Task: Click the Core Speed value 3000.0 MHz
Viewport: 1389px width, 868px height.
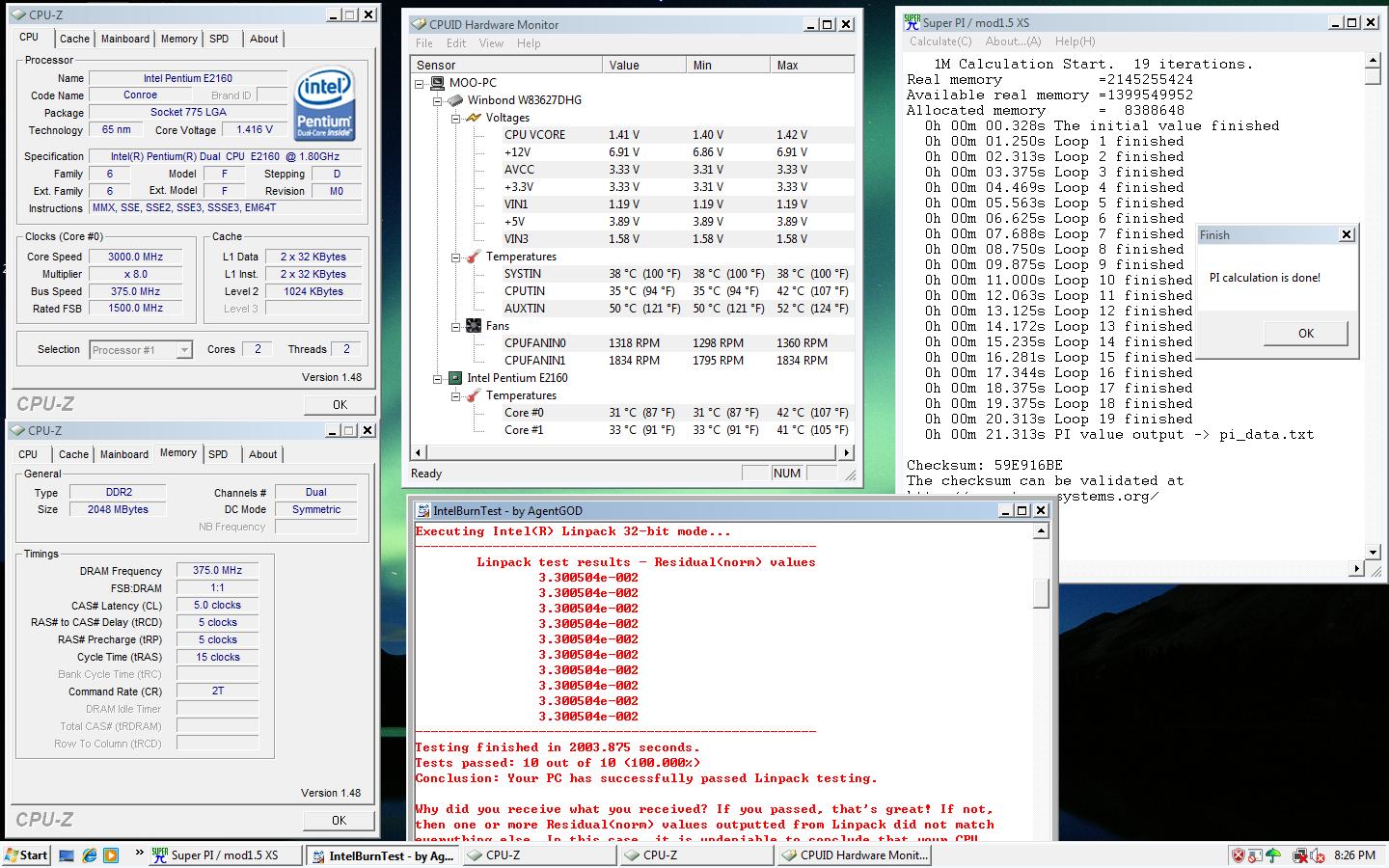Action: [x=135, y=257]
